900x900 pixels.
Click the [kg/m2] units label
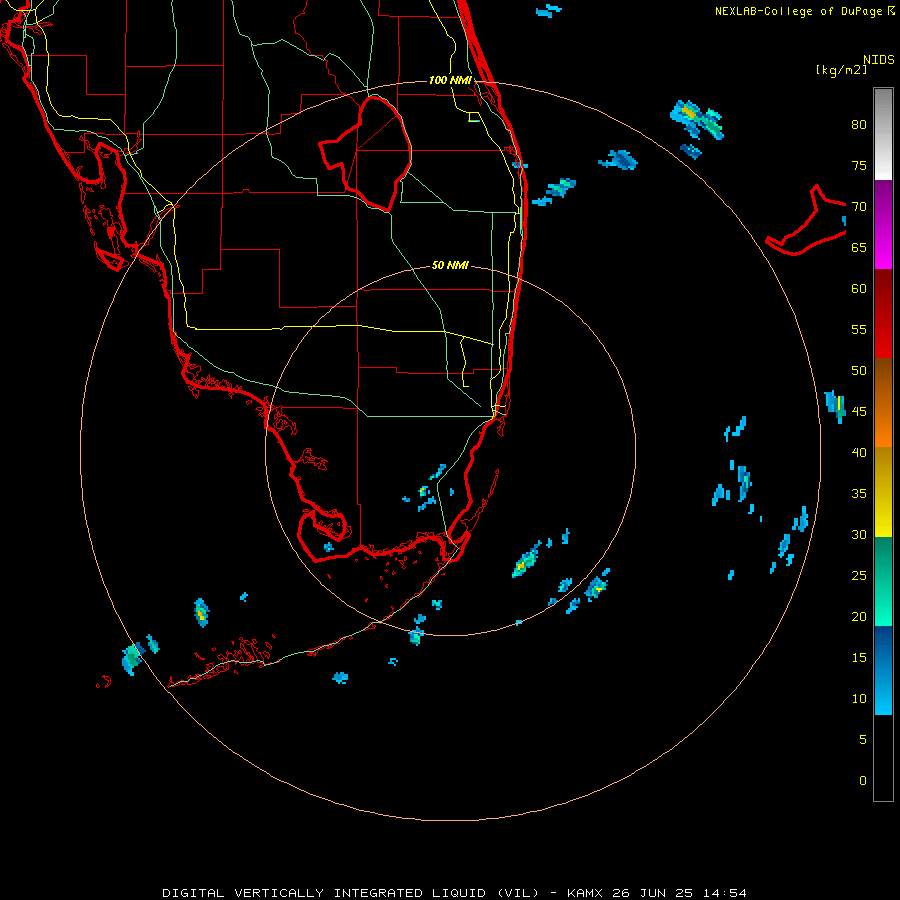pyautogui.click(x=841, y=70)
